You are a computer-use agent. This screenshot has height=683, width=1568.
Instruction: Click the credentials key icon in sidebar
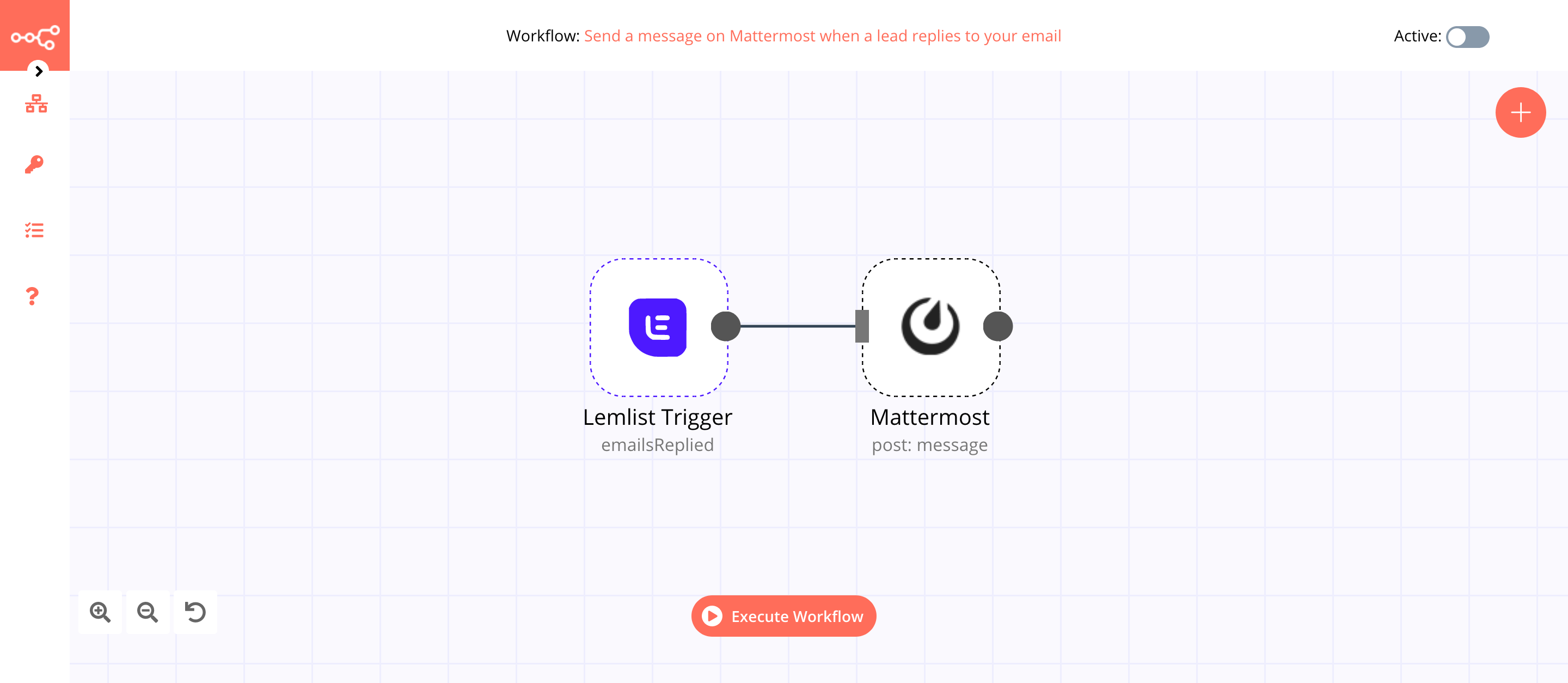pos(35,164)
